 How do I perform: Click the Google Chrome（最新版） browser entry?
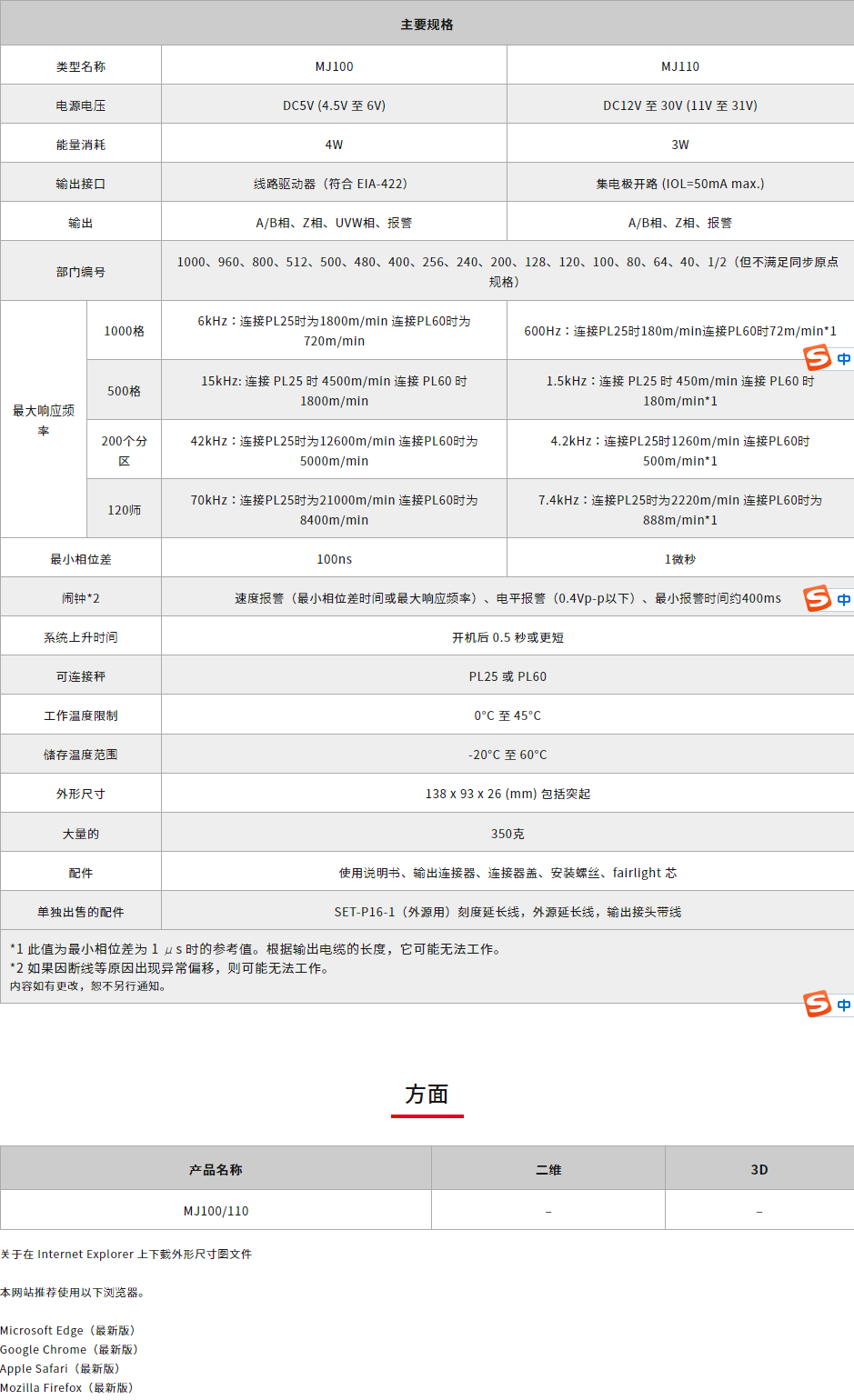click(69, 1349)
